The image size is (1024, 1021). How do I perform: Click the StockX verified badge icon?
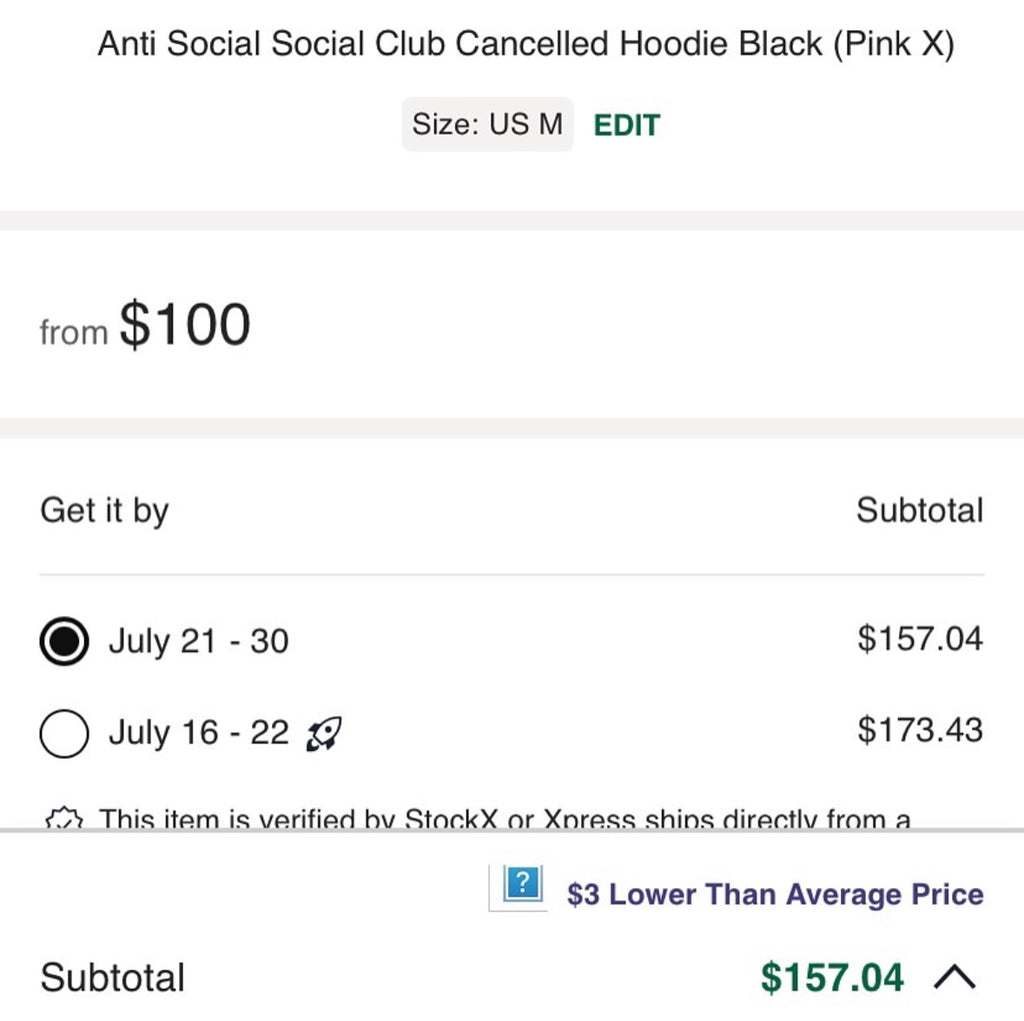pyautogui.click(x=63, y=820)
